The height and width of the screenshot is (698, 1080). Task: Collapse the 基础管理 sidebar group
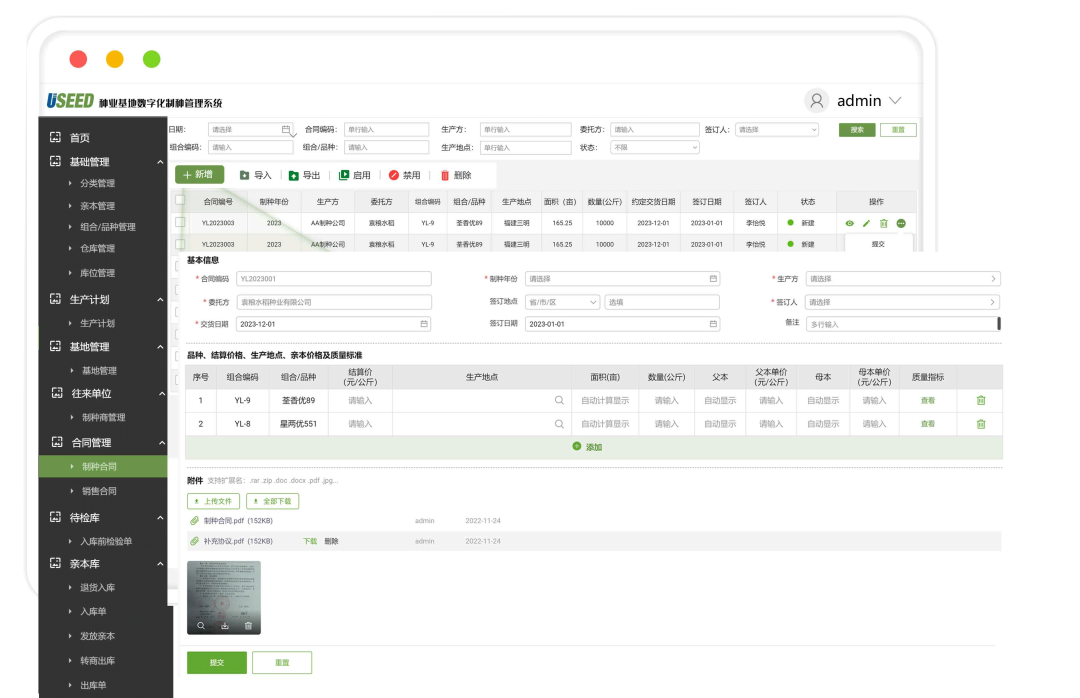pos(160,162)
